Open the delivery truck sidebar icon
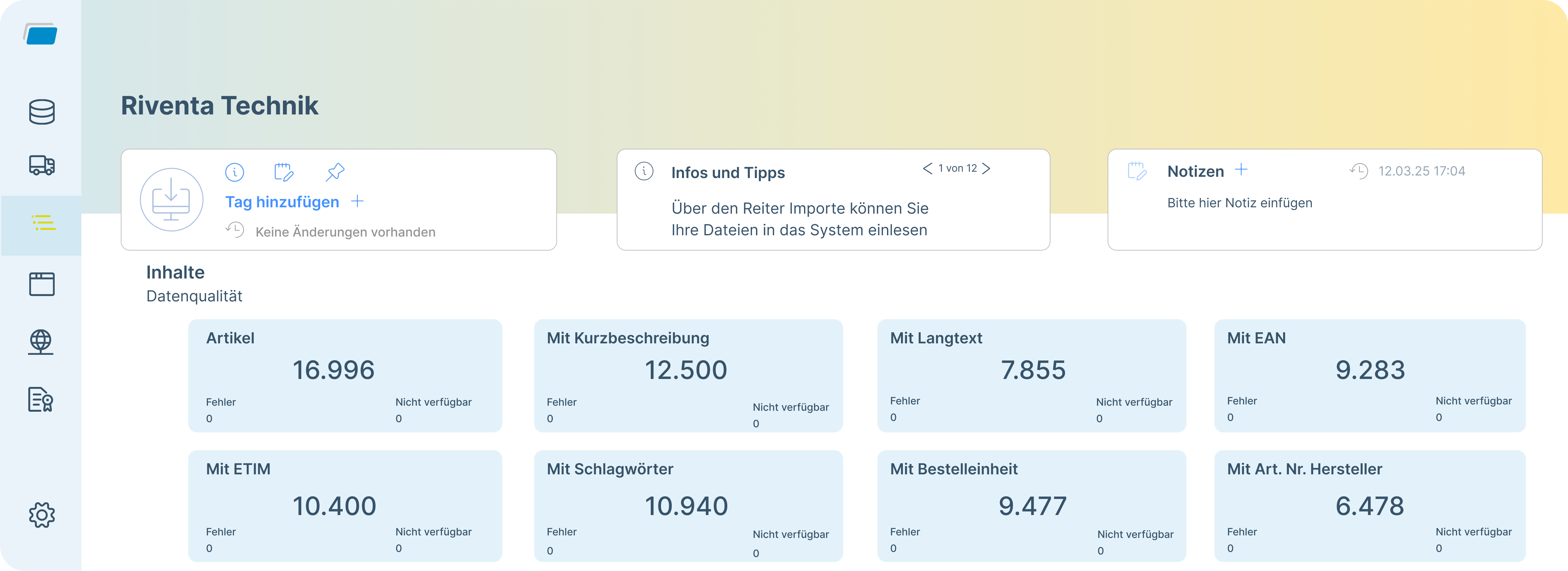 coord(41,165)
